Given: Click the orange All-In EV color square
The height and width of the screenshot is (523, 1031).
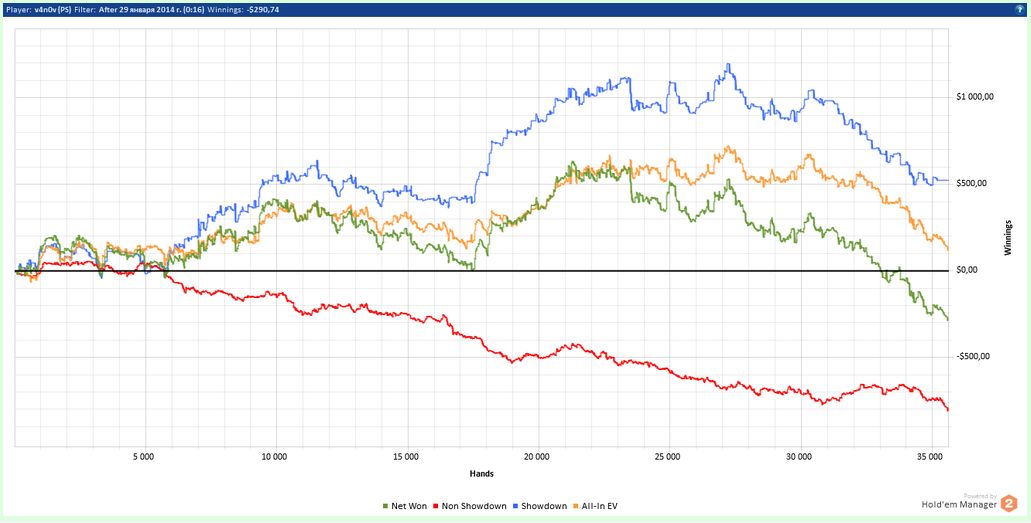Looking at the screenshot, I should (575, 506).
